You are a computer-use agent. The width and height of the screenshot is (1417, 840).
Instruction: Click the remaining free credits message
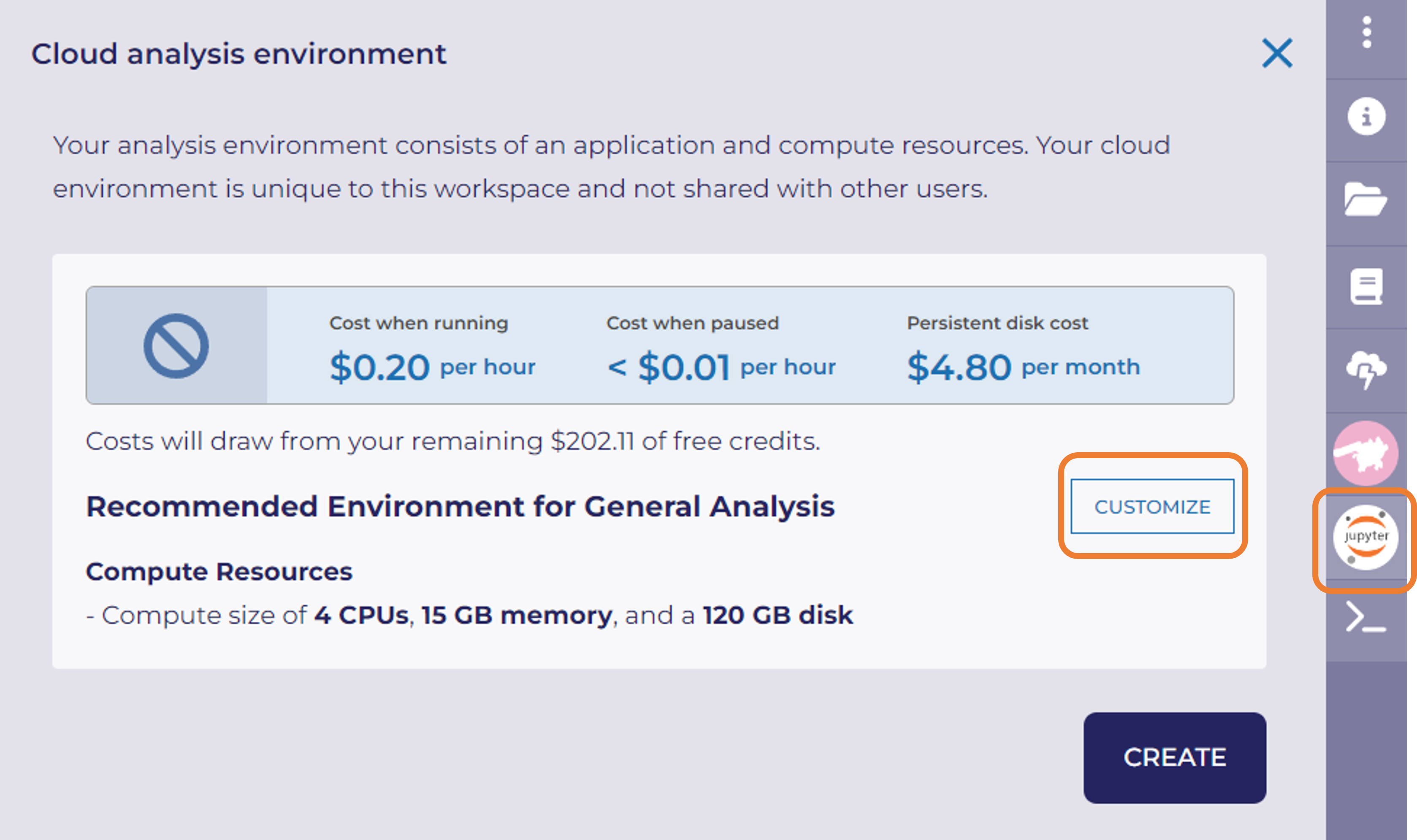point(452,441)
